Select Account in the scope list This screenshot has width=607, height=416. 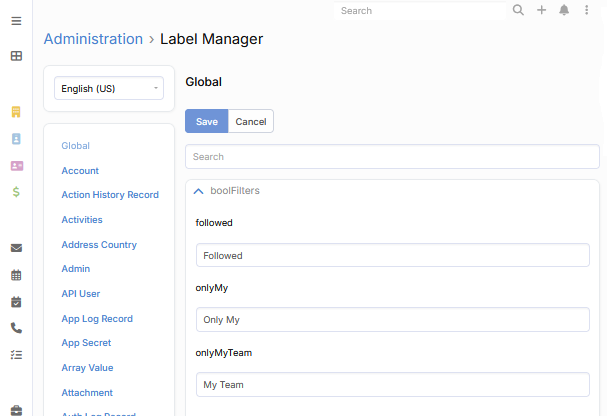(80, 171)
